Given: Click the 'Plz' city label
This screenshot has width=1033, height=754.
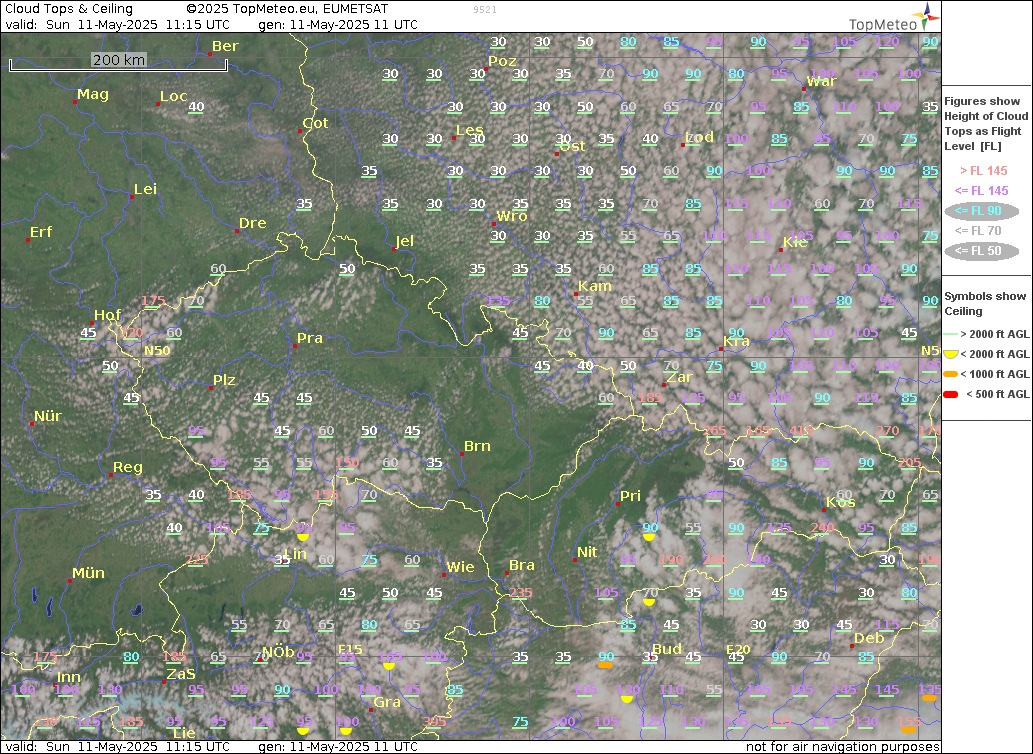Looking at the screenshot, I should pyautogui.click(x=225, y=380).
